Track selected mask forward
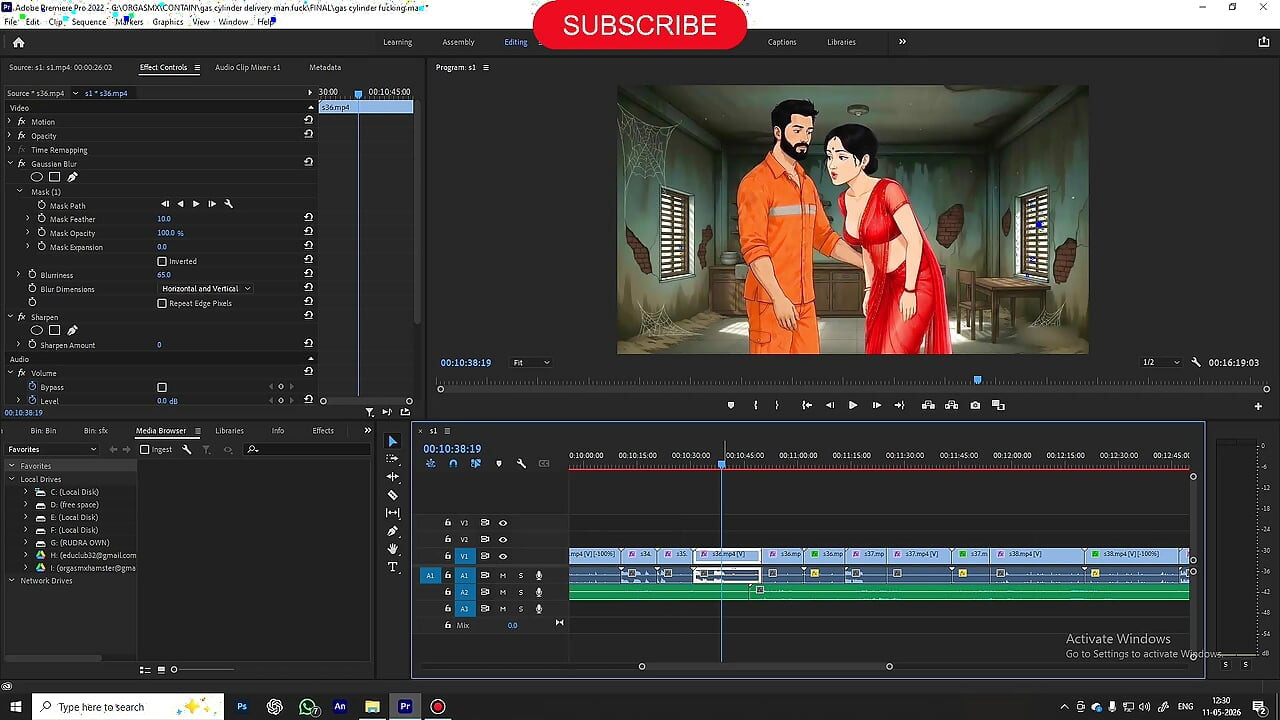1280x720 pixels. [196, 204]
